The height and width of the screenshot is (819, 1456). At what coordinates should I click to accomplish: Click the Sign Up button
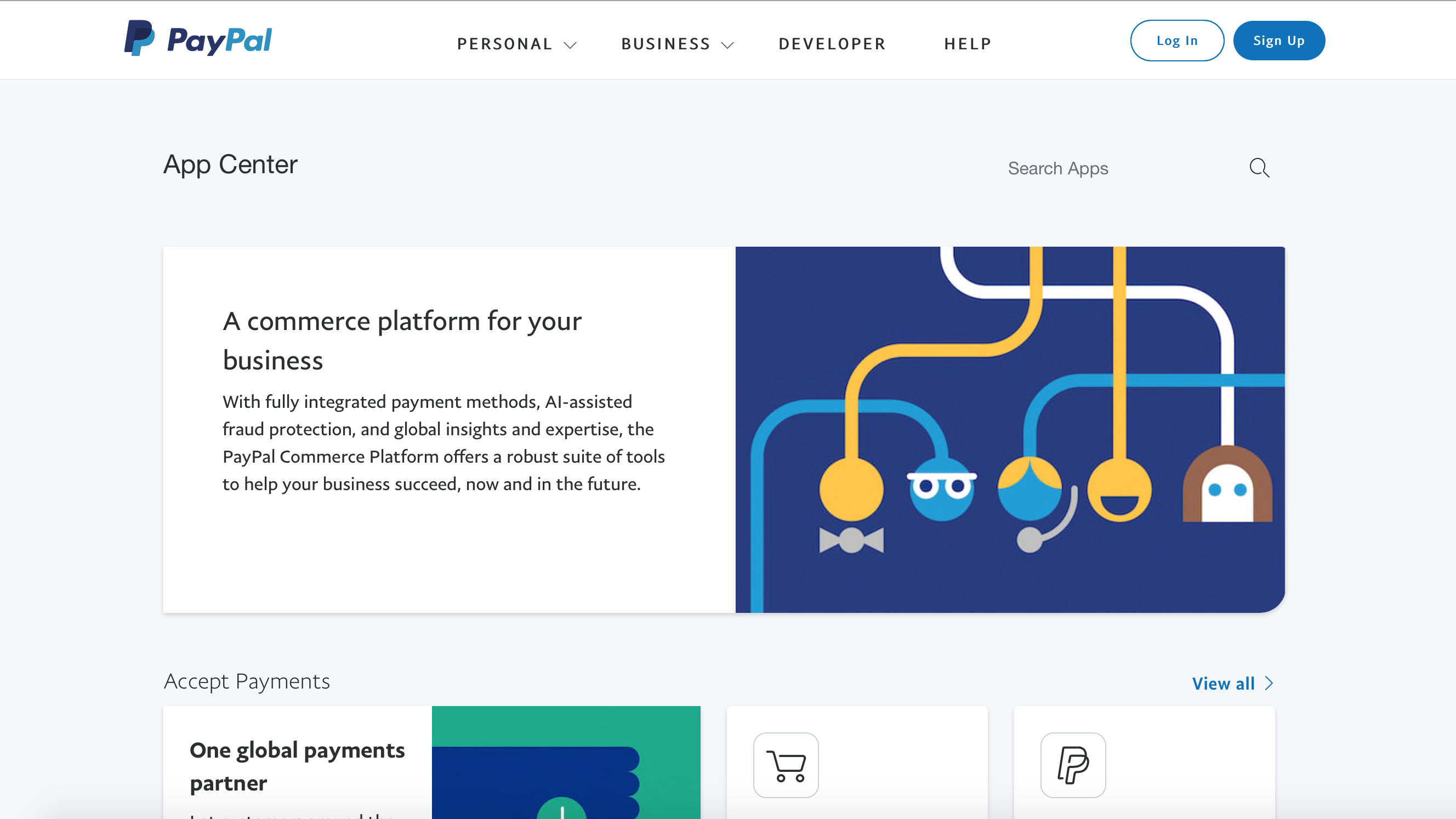click(x=1279, y=41)
